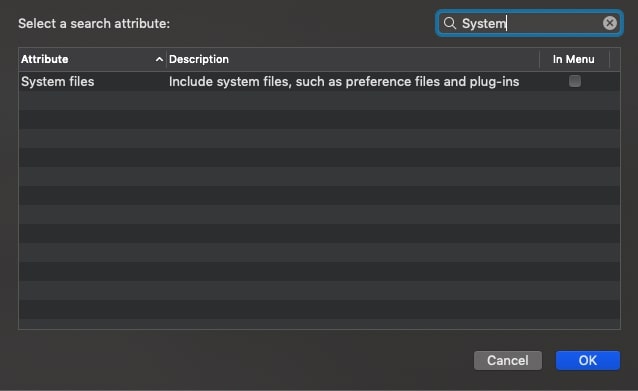Dismiss the dialog with Cancel

508,360
